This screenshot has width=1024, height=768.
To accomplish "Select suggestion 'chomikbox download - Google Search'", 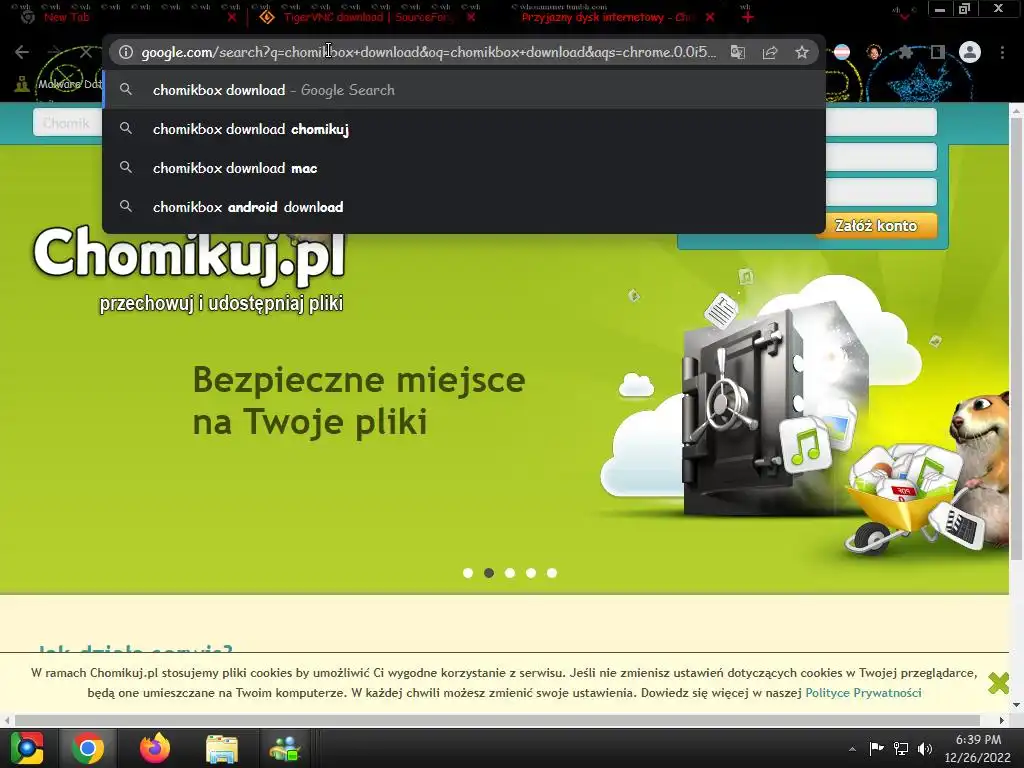I will (464, 90).
